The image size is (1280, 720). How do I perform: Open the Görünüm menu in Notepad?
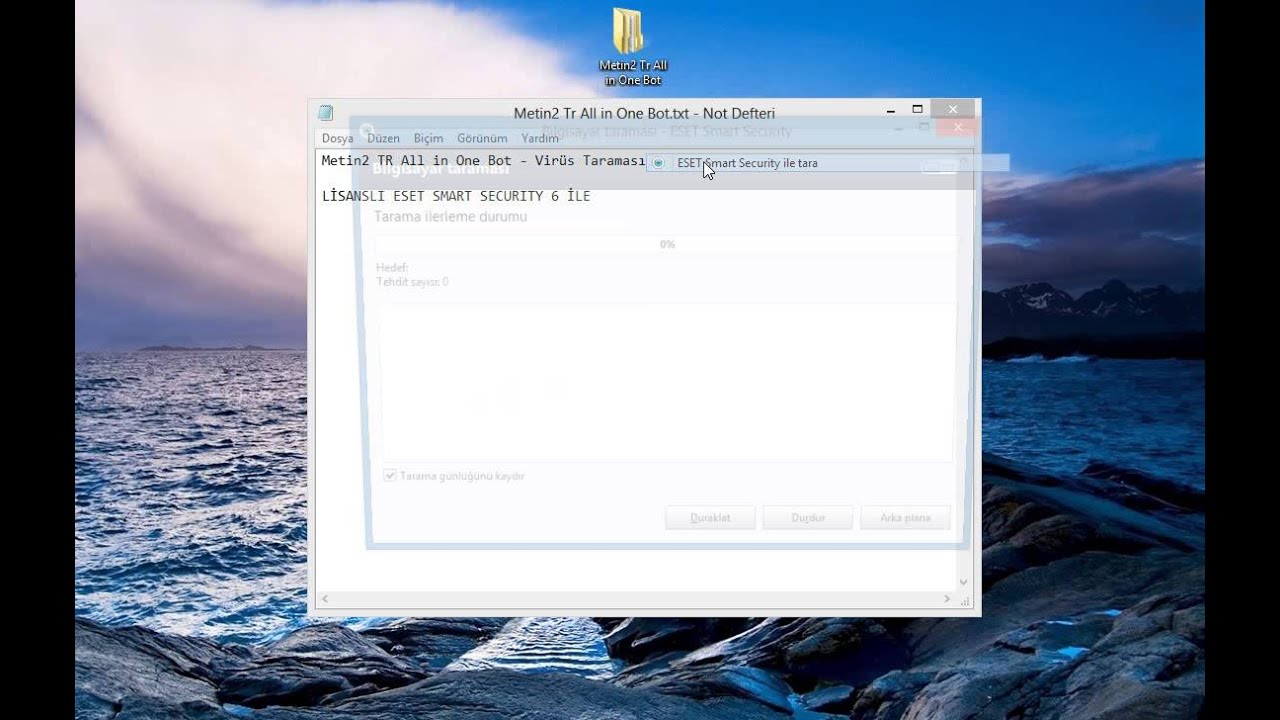coord(482,138)
